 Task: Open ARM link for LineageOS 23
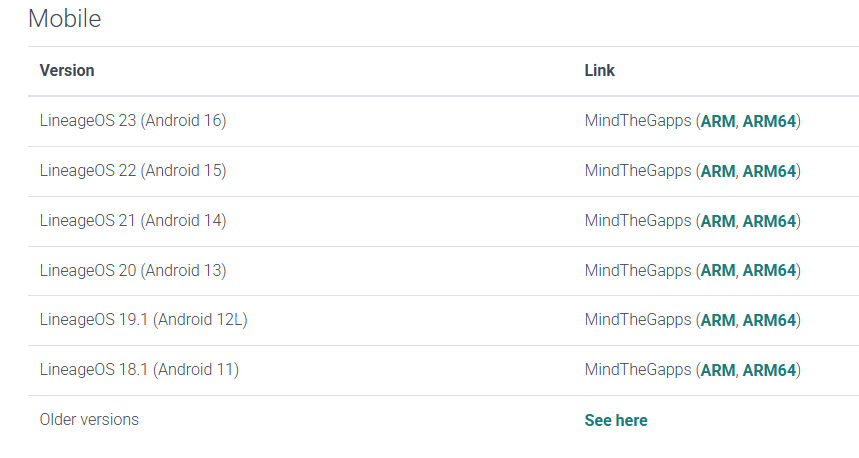718,121
